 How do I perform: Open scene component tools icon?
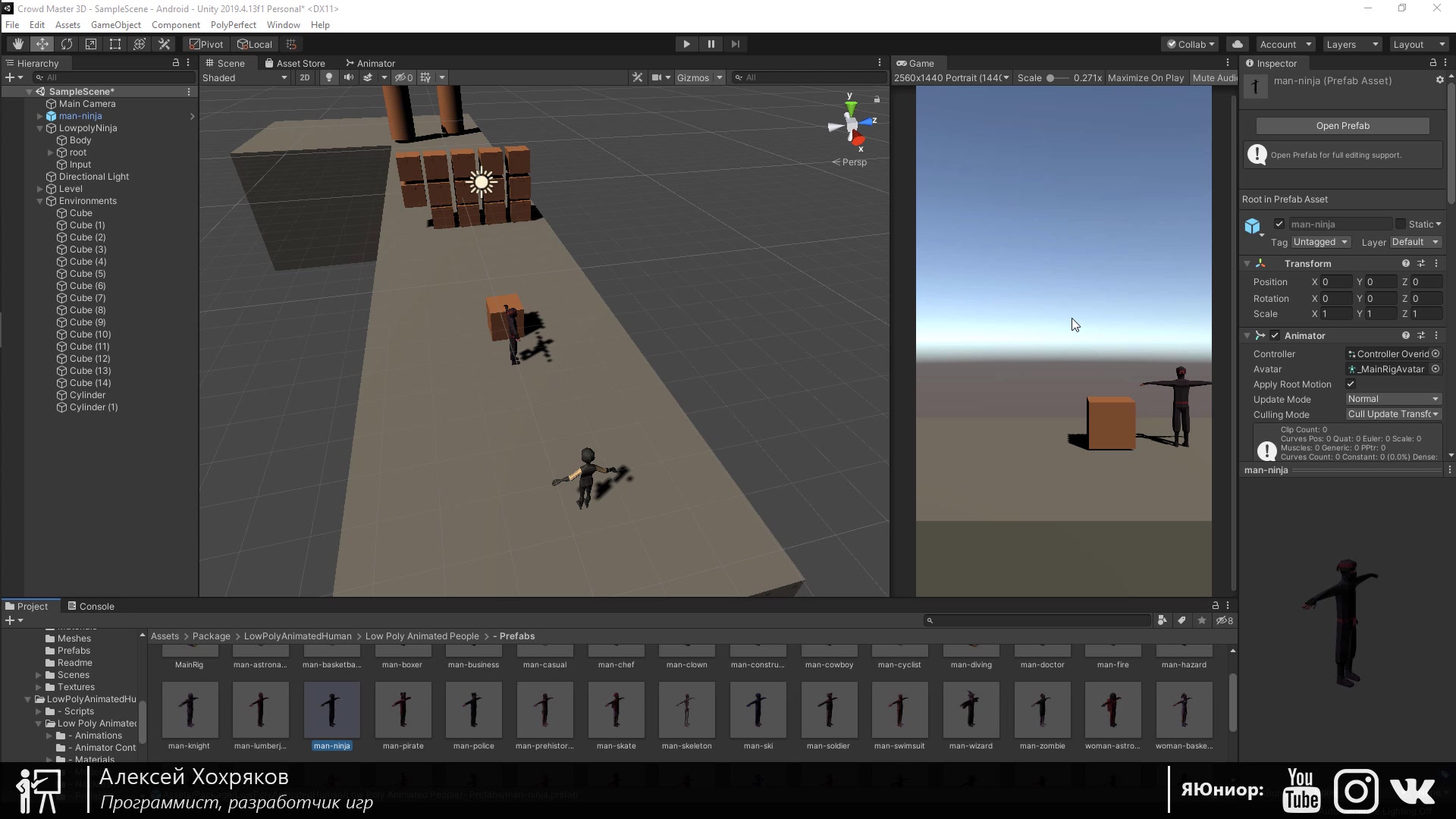[x=637, y=77]
